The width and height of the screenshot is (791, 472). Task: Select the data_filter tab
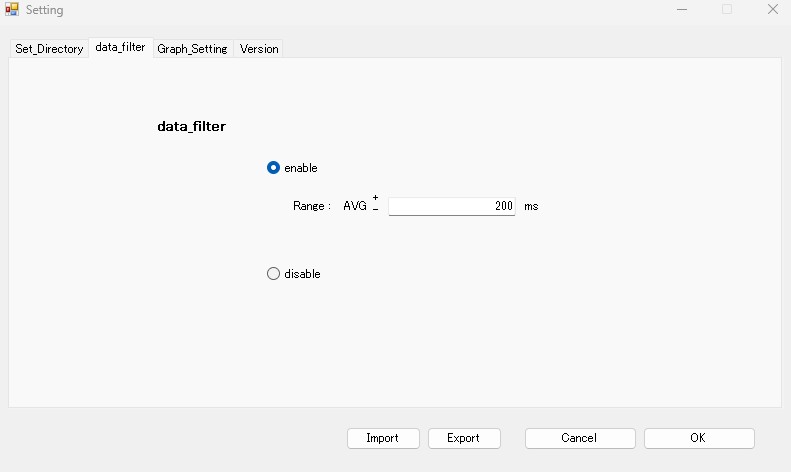pos(121,47)
